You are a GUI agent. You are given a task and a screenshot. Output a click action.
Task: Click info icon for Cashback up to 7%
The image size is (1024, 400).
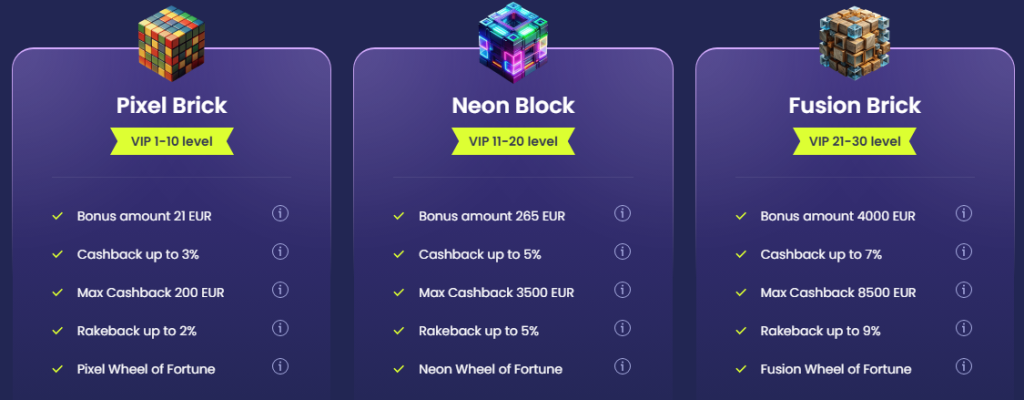click(x=964, y=252)
